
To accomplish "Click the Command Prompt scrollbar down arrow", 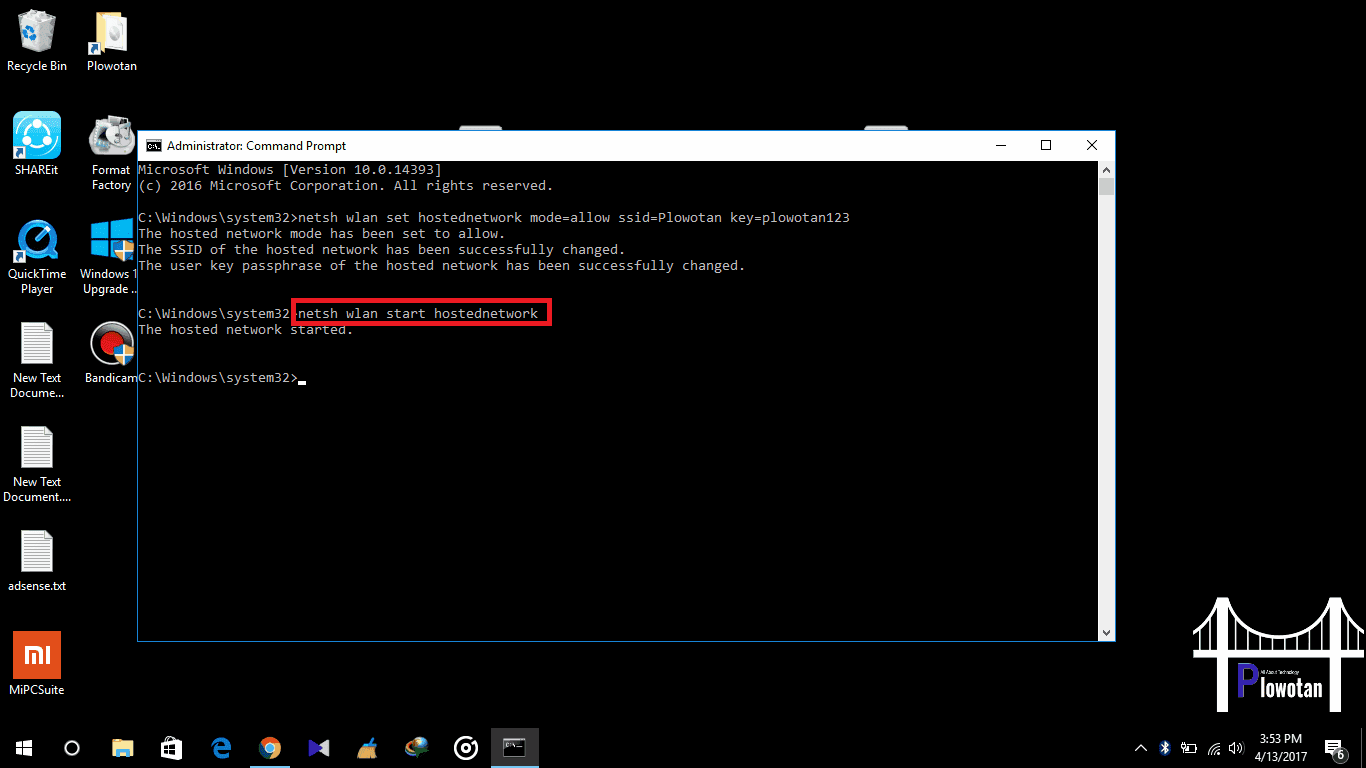I will pos(1107,631).
